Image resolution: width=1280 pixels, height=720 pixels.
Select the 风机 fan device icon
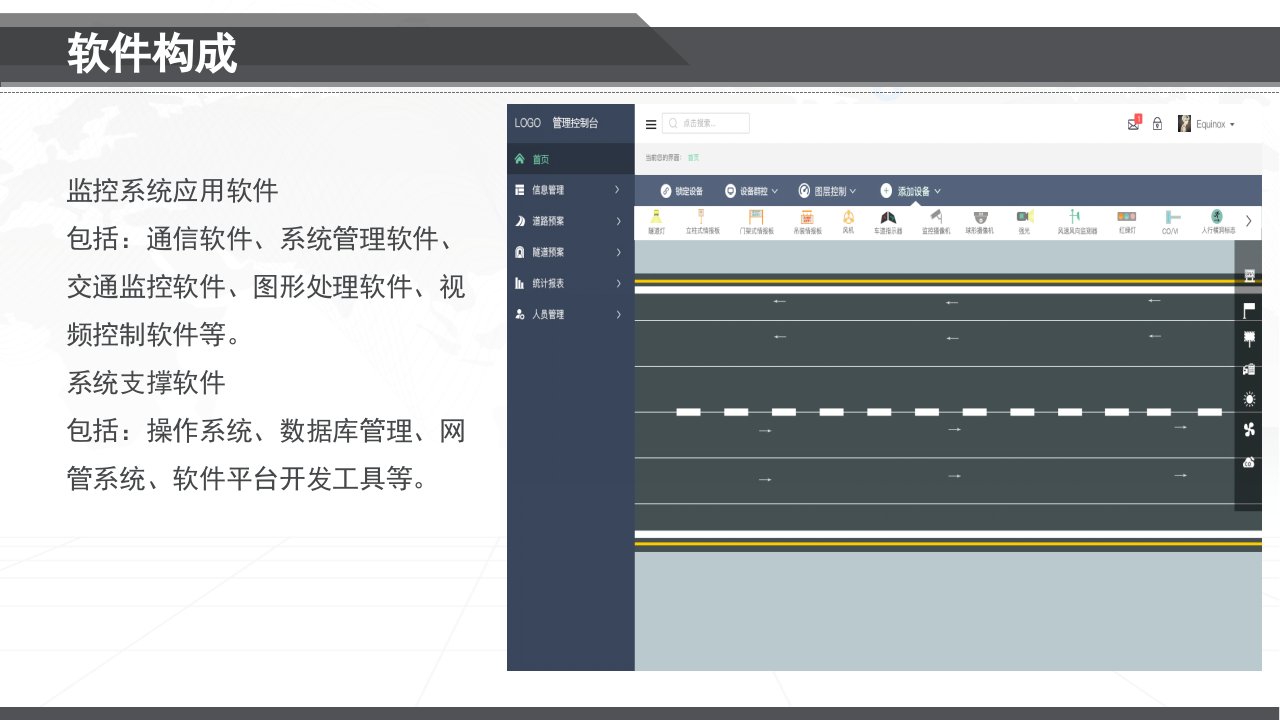click(848, 221)
